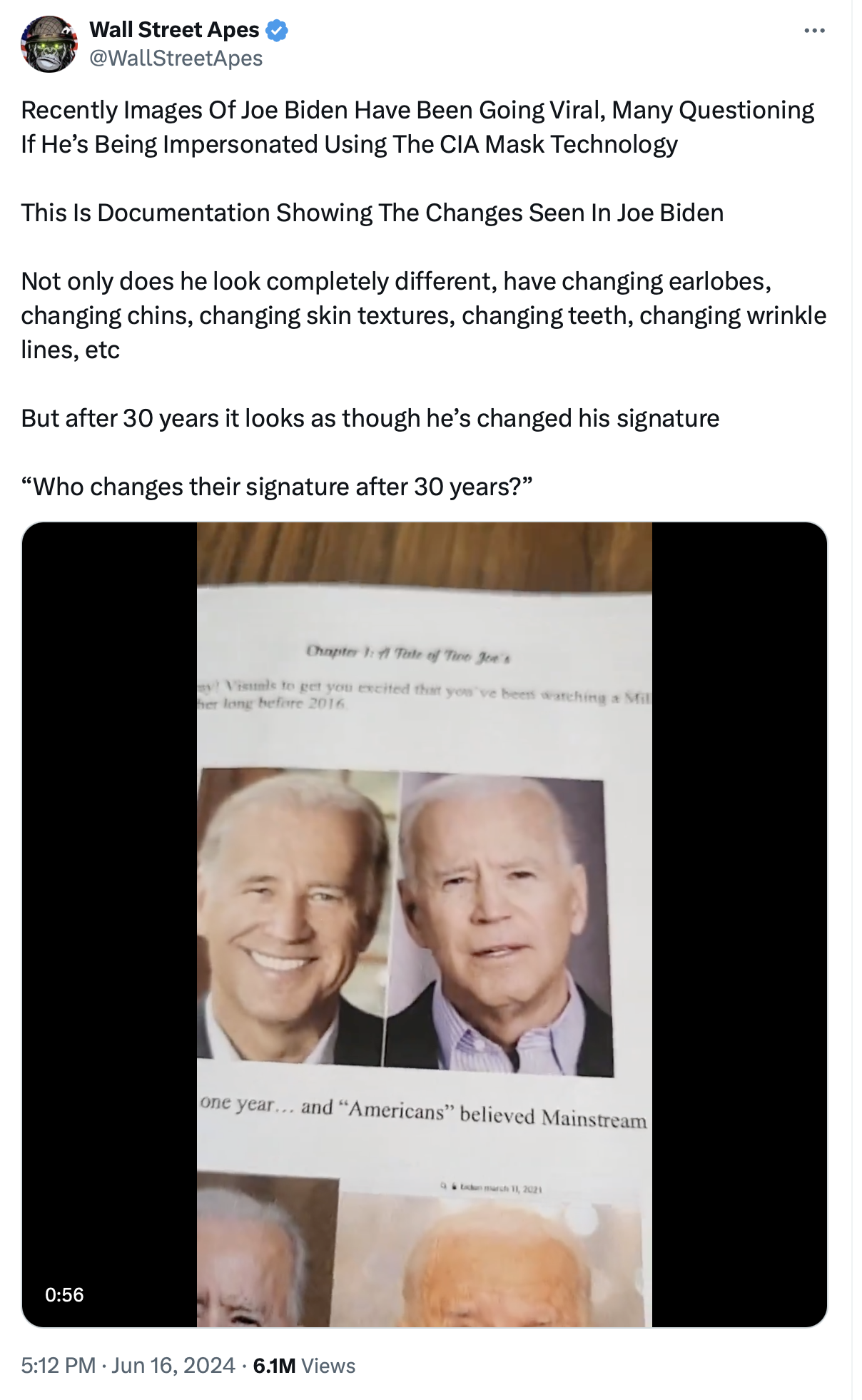Click the bottom-left partial face photo
The height and width of the screenshot is (1400, 862).
(268, 1249)
